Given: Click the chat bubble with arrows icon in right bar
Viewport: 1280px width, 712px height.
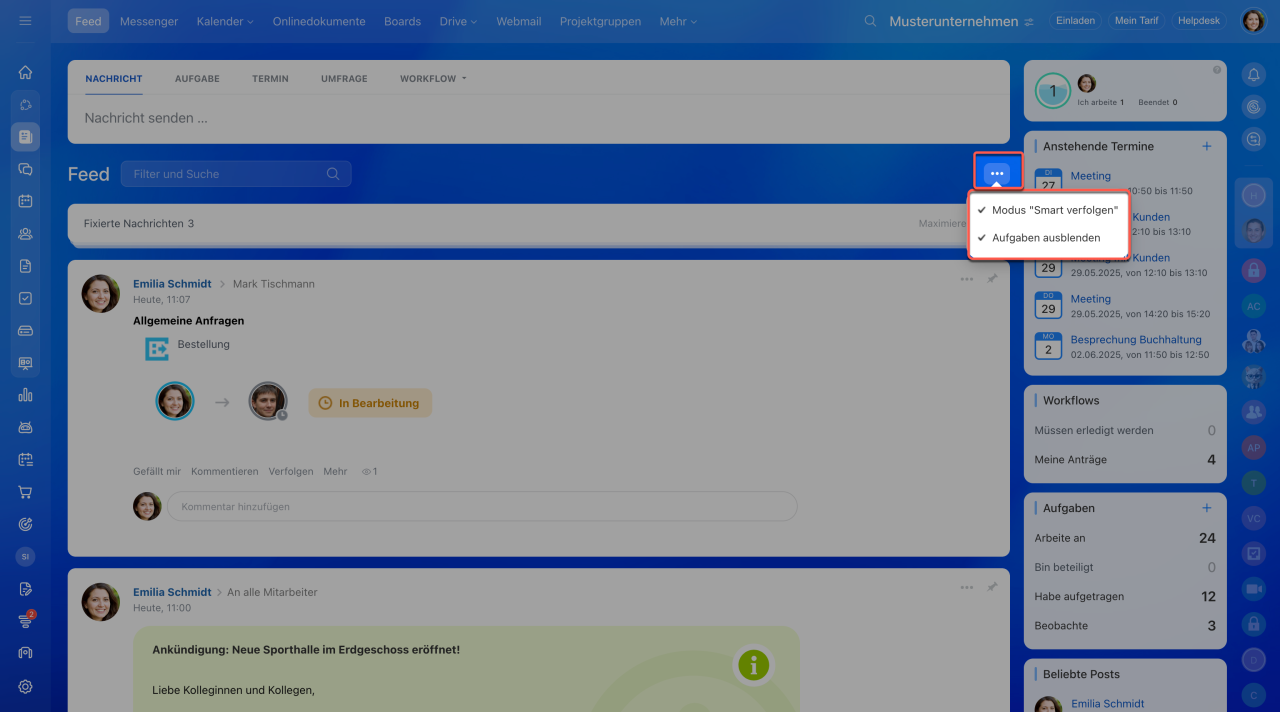Looking at the screenshot, I should pyautogui.click(x=1253, y=139).
